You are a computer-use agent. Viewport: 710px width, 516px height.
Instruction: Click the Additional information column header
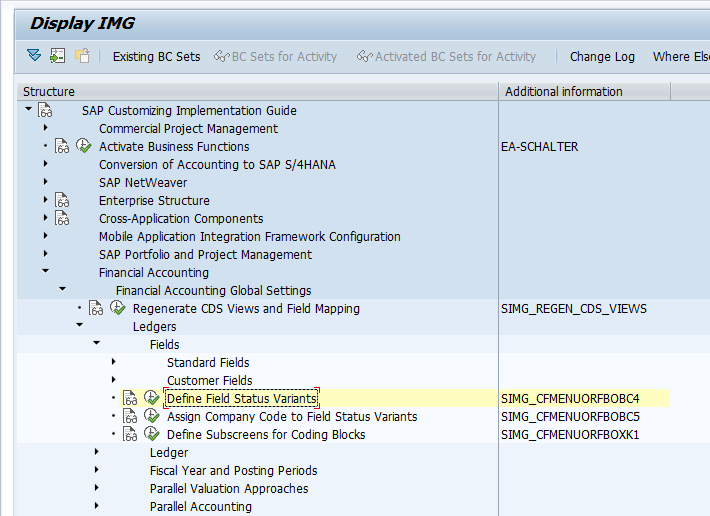click(x=585, y=91)
